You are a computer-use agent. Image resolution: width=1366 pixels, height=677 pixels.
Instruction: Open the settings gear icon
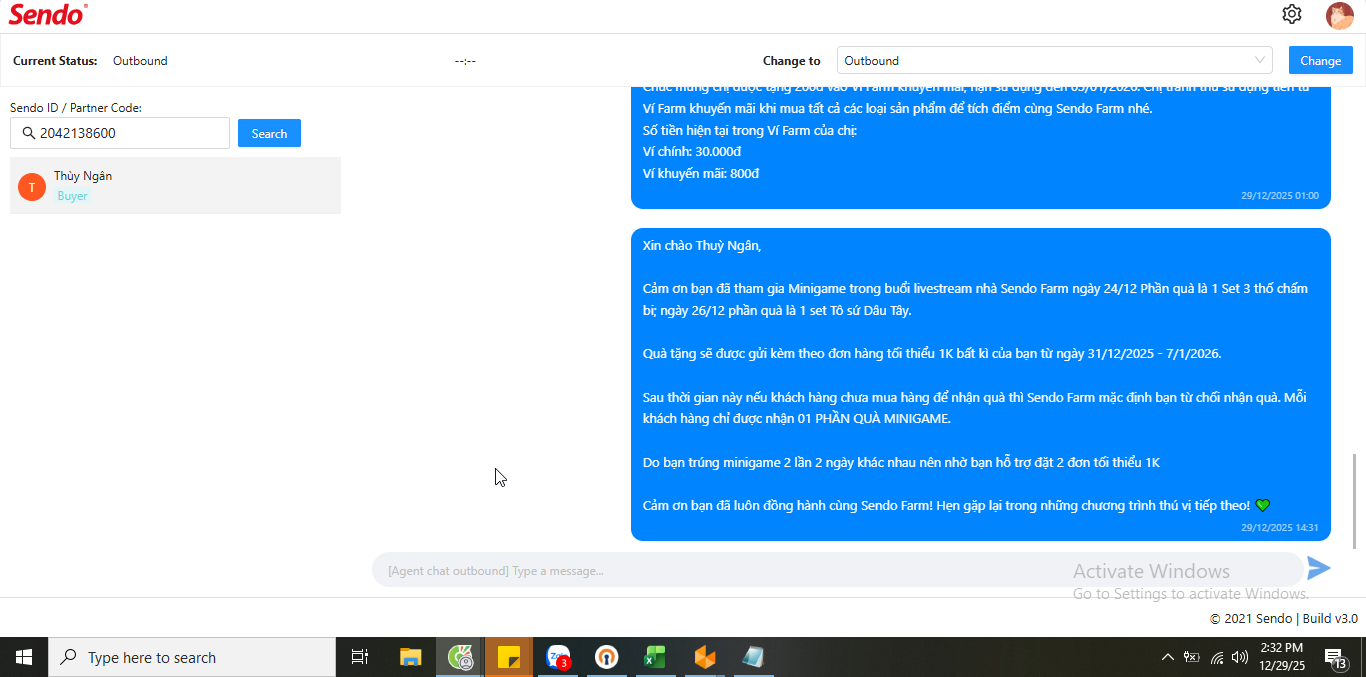tap(1292, 14)
